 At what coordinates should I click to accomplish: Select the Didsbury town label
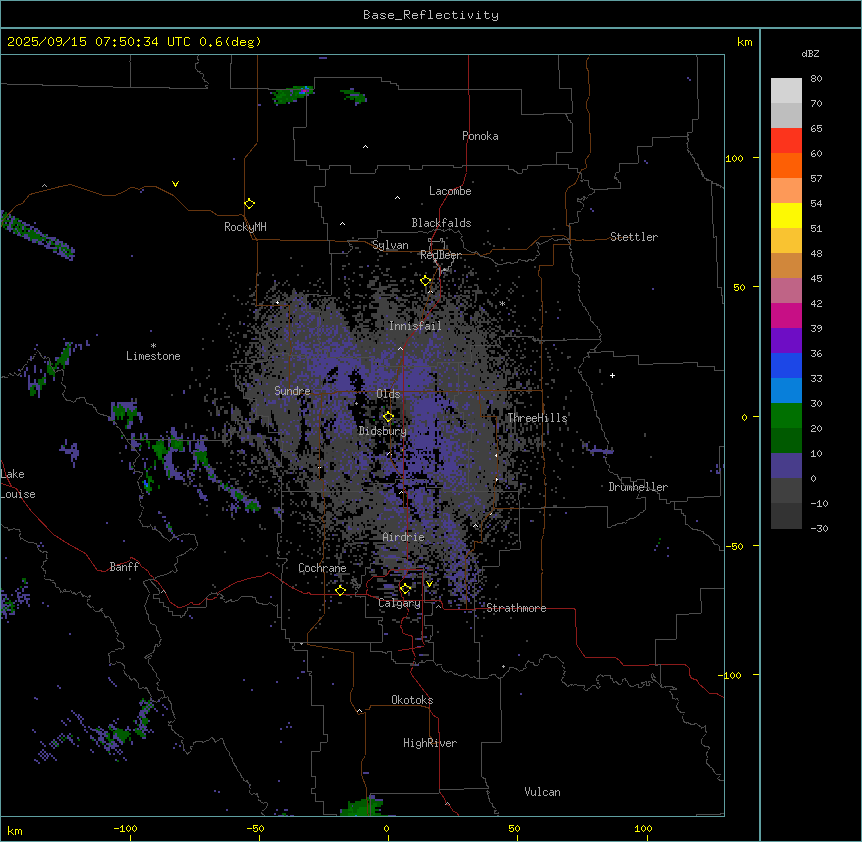coord(383,431)
